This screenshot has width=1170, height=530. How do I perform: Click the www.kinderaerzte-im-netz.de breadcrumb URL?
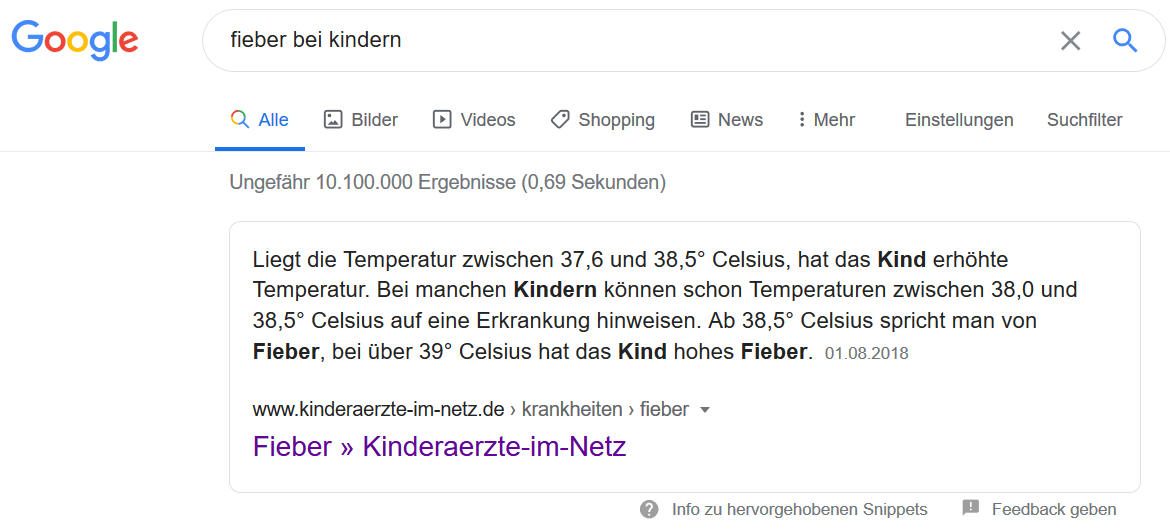coord(377,409)
